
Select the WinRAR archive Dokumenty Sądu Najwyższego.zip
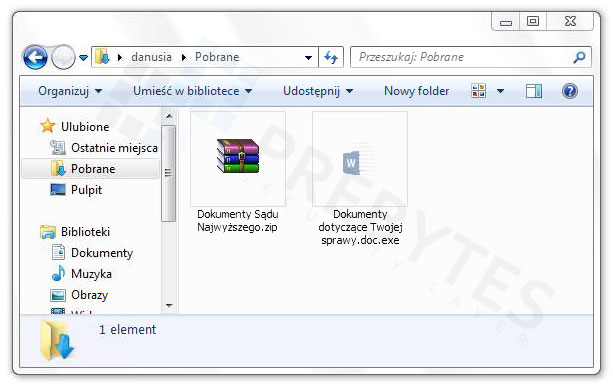click(238, 172)
